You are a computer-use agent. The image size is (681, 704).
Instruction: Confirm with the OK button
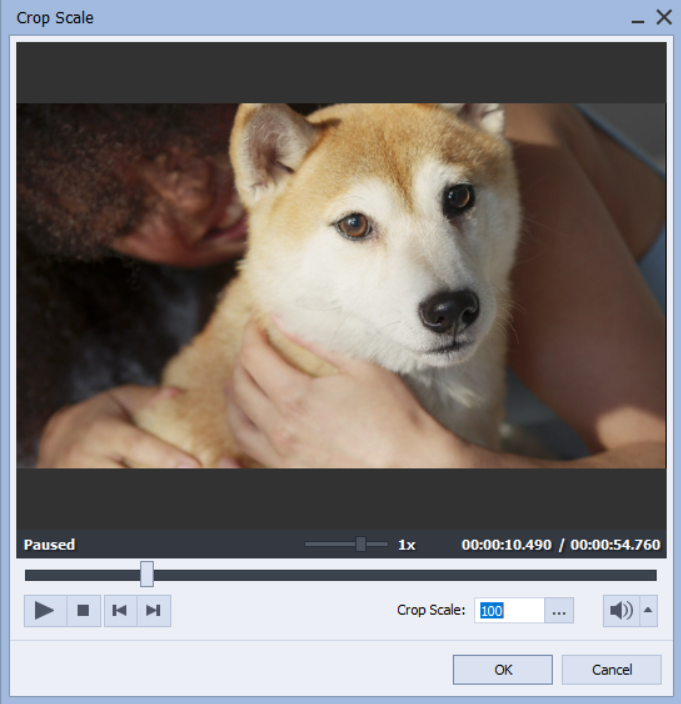click(x=503, y=670)
